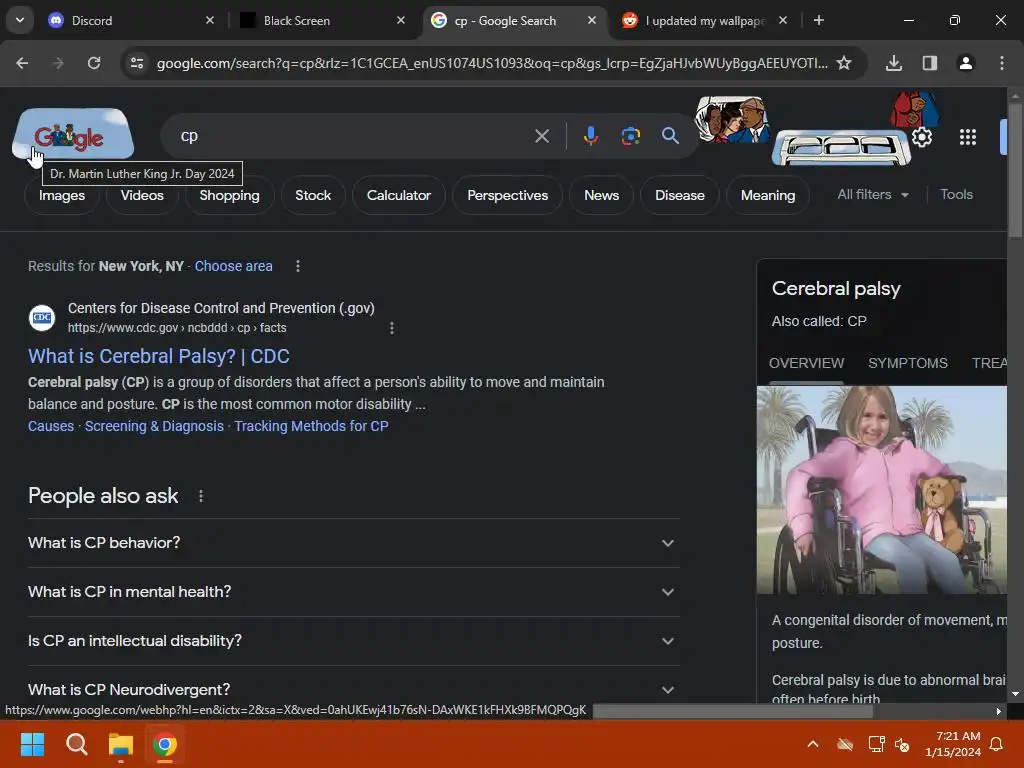Select the Perspectives filter
1024x768 pixels.
507,195
